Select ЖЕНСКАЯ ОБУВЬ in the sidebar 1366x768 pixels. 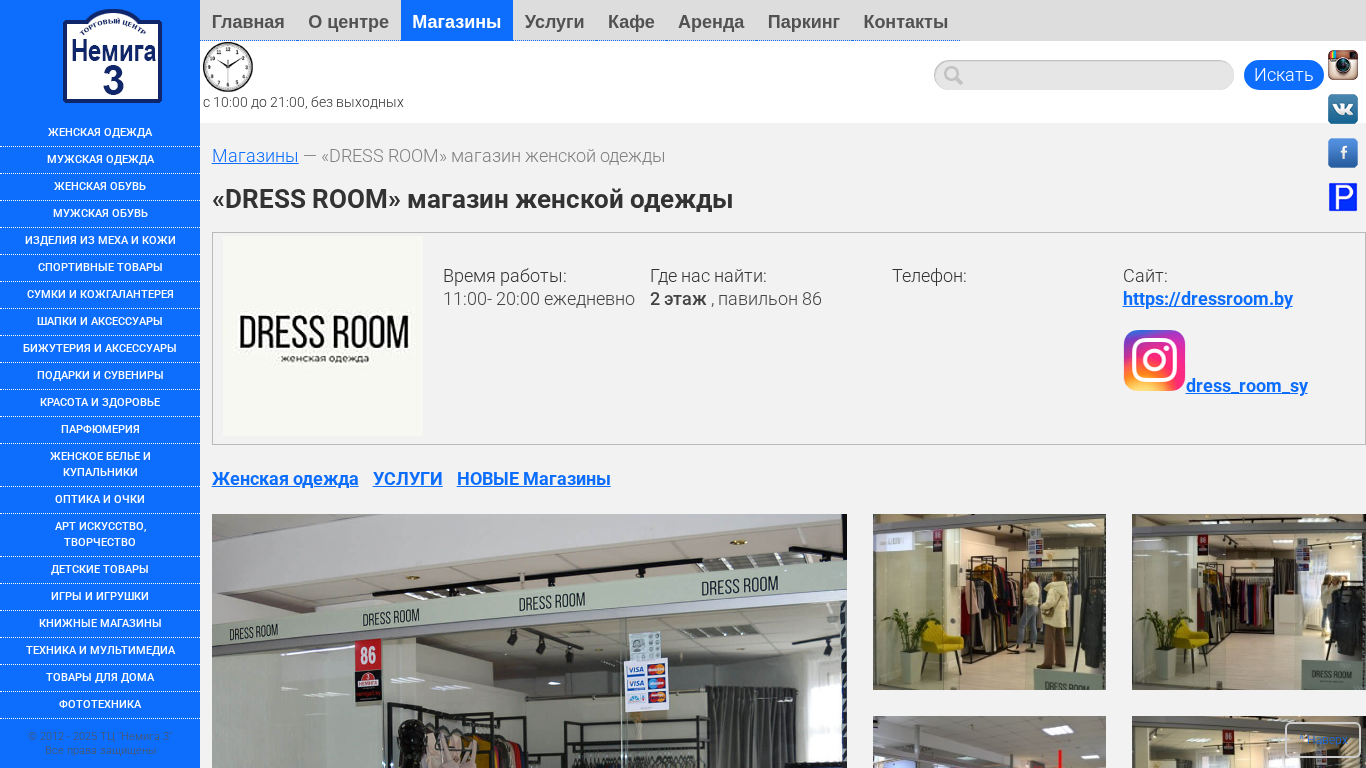100,187
